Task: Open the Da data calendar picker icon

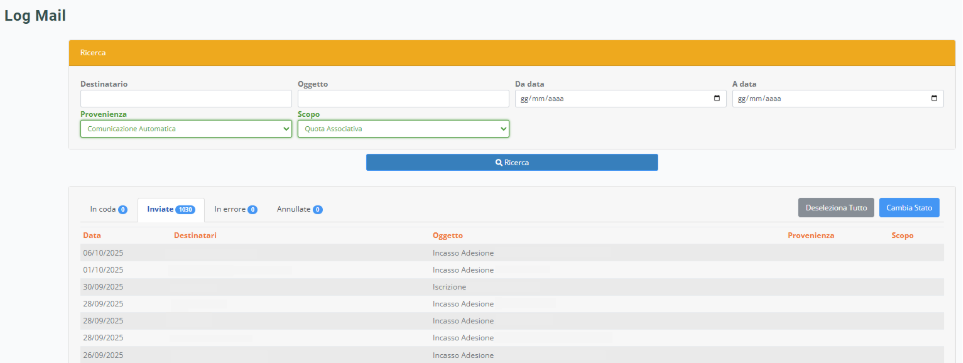Action: (x=717, y=99)
